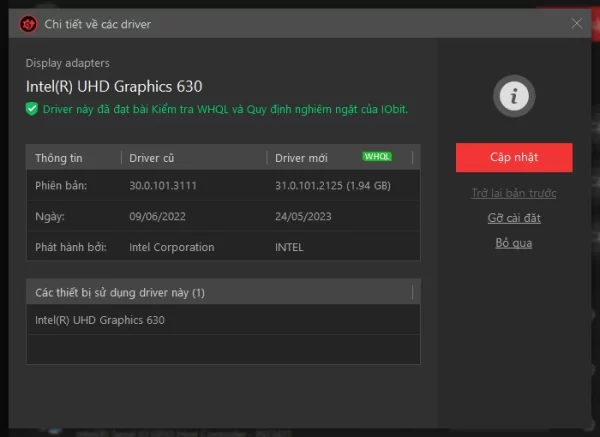
Task: Click the Intel(R) UHD Graphics 630 title heading
Action: [114, 86]
